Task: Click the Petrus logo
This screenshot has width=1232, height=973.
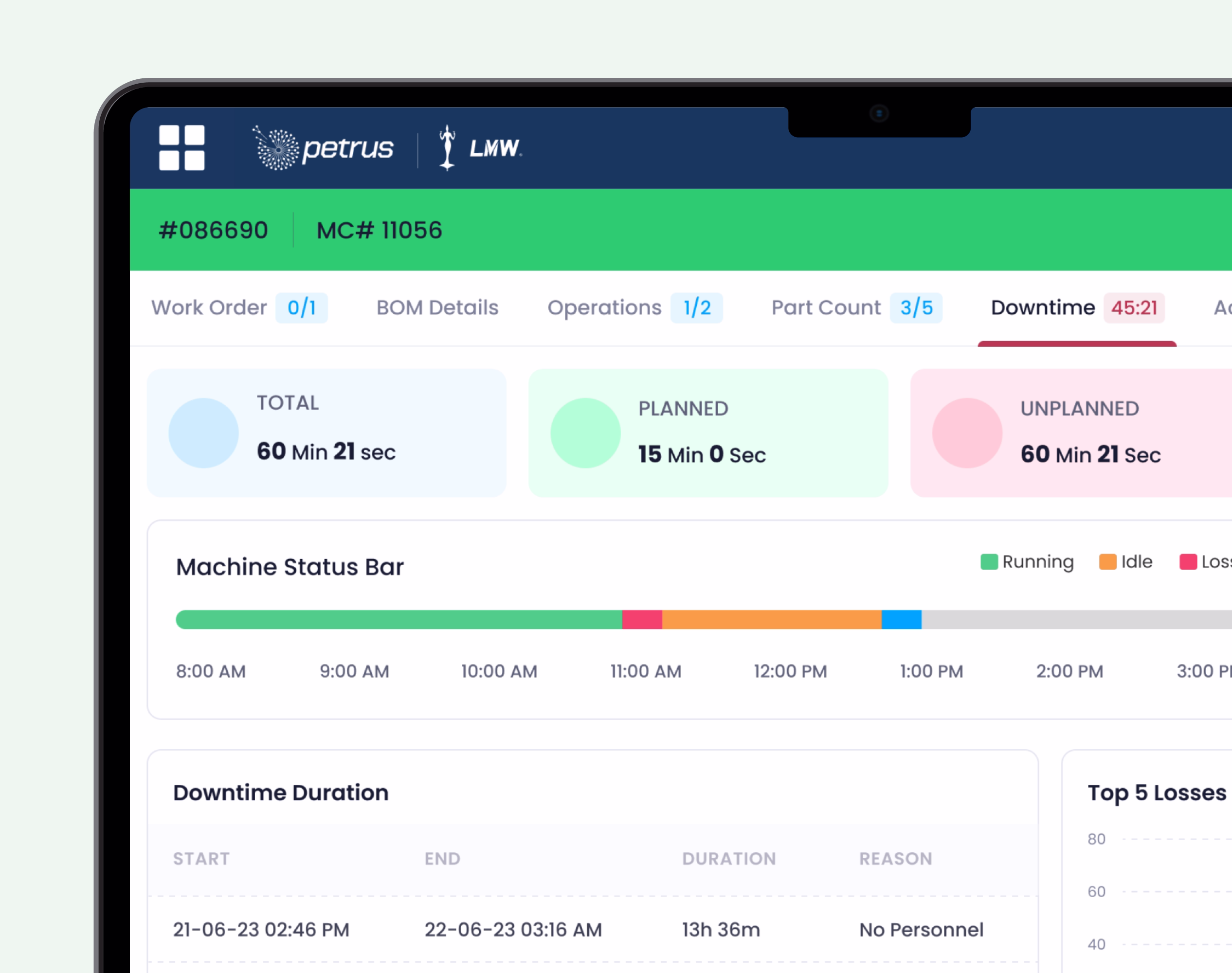Action: [x=323, y=148]
